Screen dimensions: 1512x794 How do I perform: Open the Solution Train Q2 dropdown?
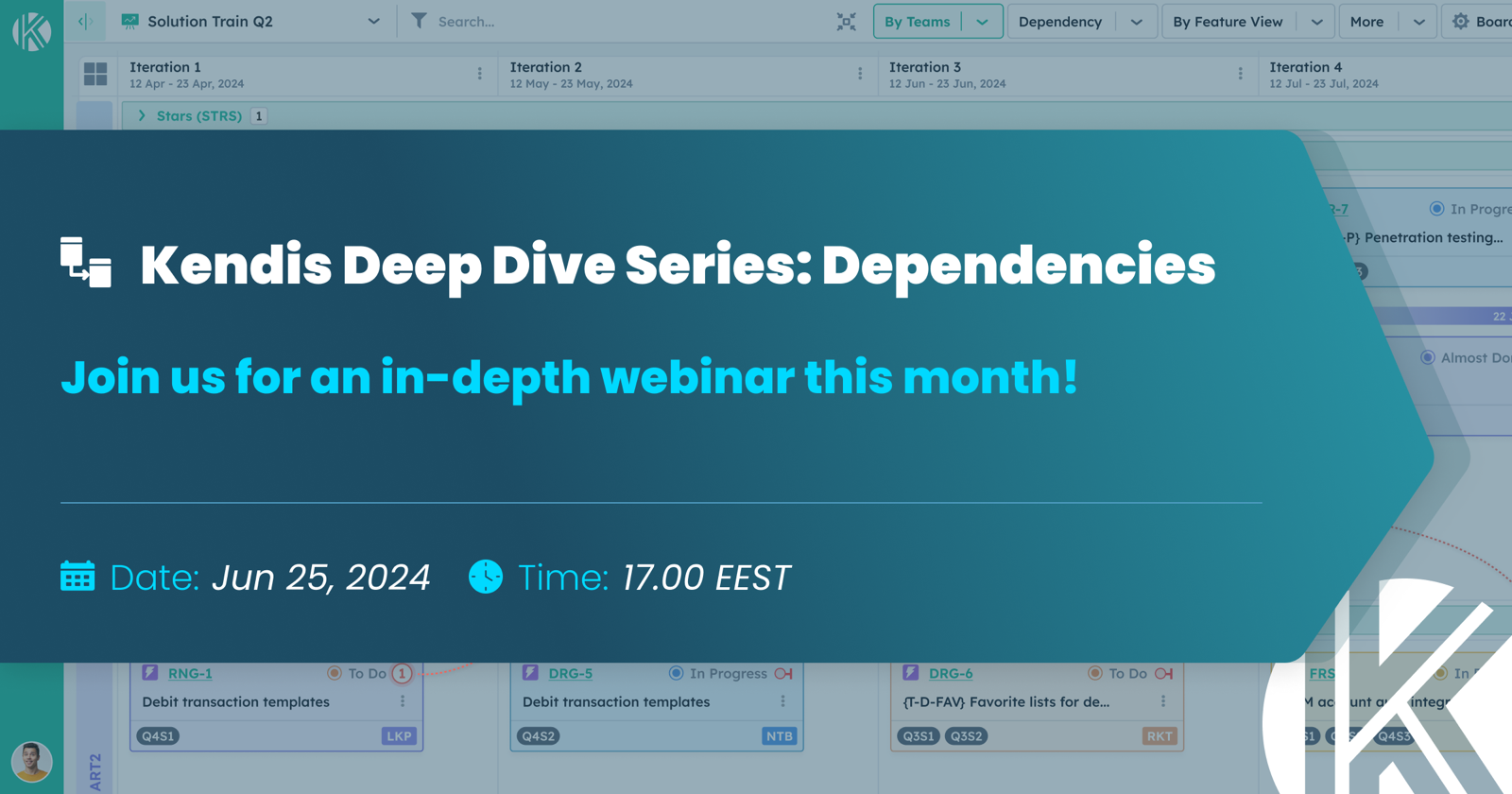pyautogui.click(x=373, y=22)
